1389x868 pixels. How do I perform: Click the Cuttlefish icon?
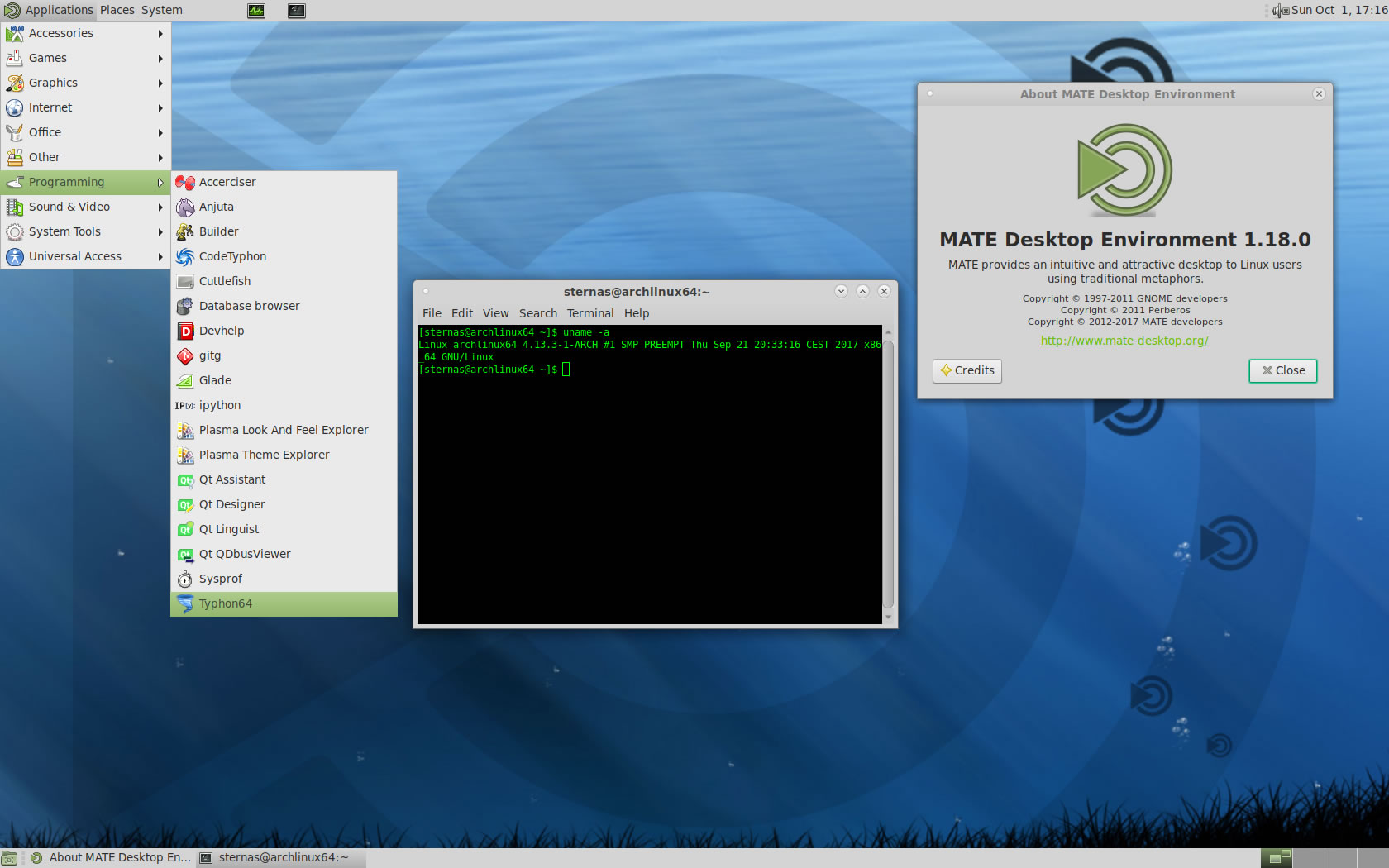[x=185, y=281]
